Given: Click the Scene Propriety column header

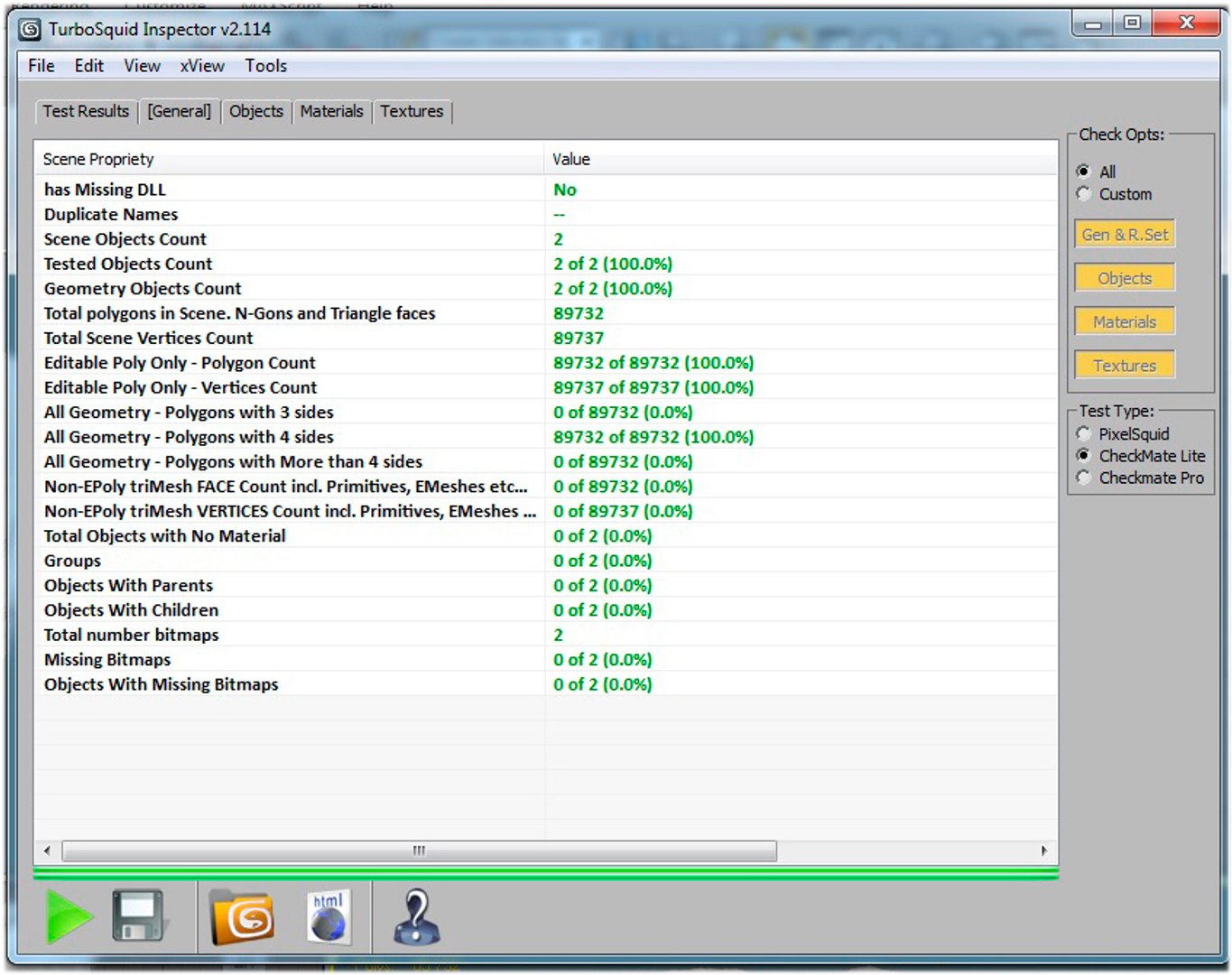Looking at the screenshot, I should pyautogui.click(x=290, y=159).
